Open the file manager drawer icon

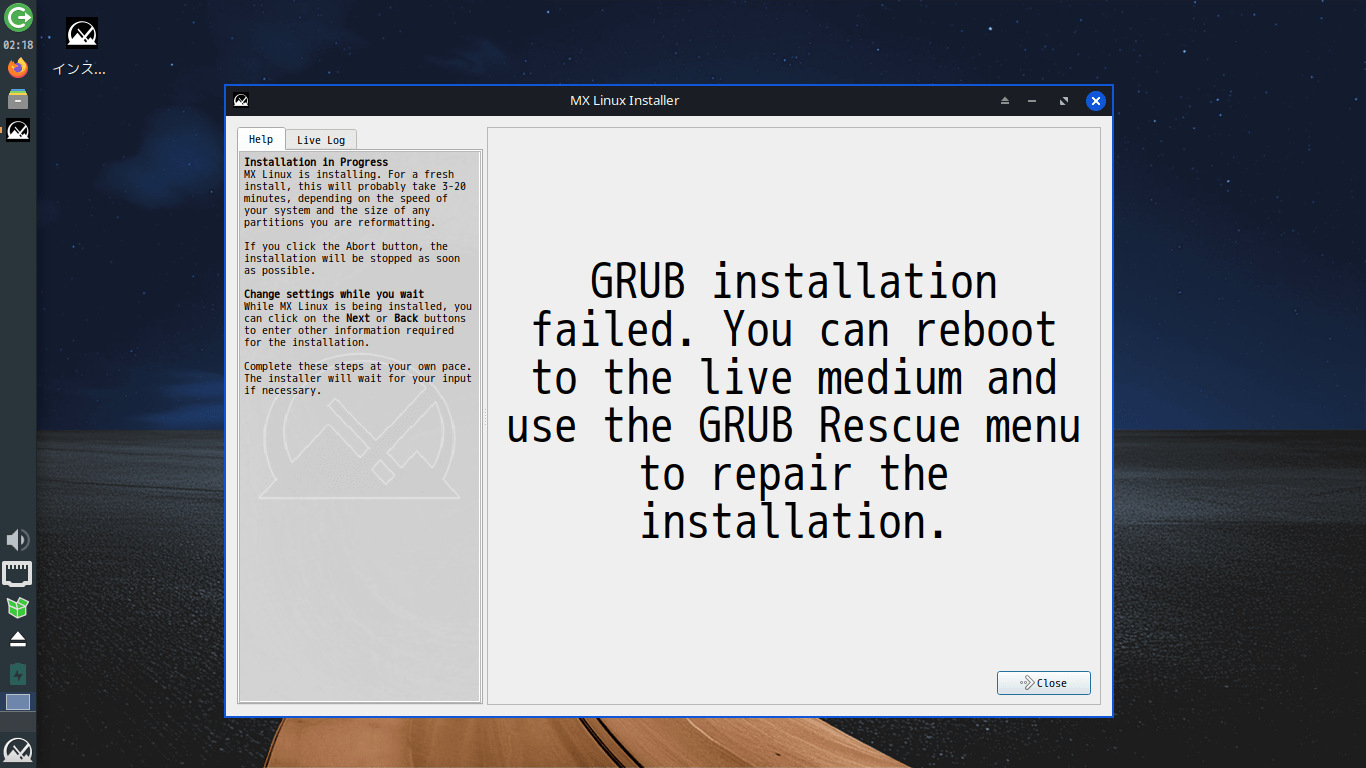(18, 98)
